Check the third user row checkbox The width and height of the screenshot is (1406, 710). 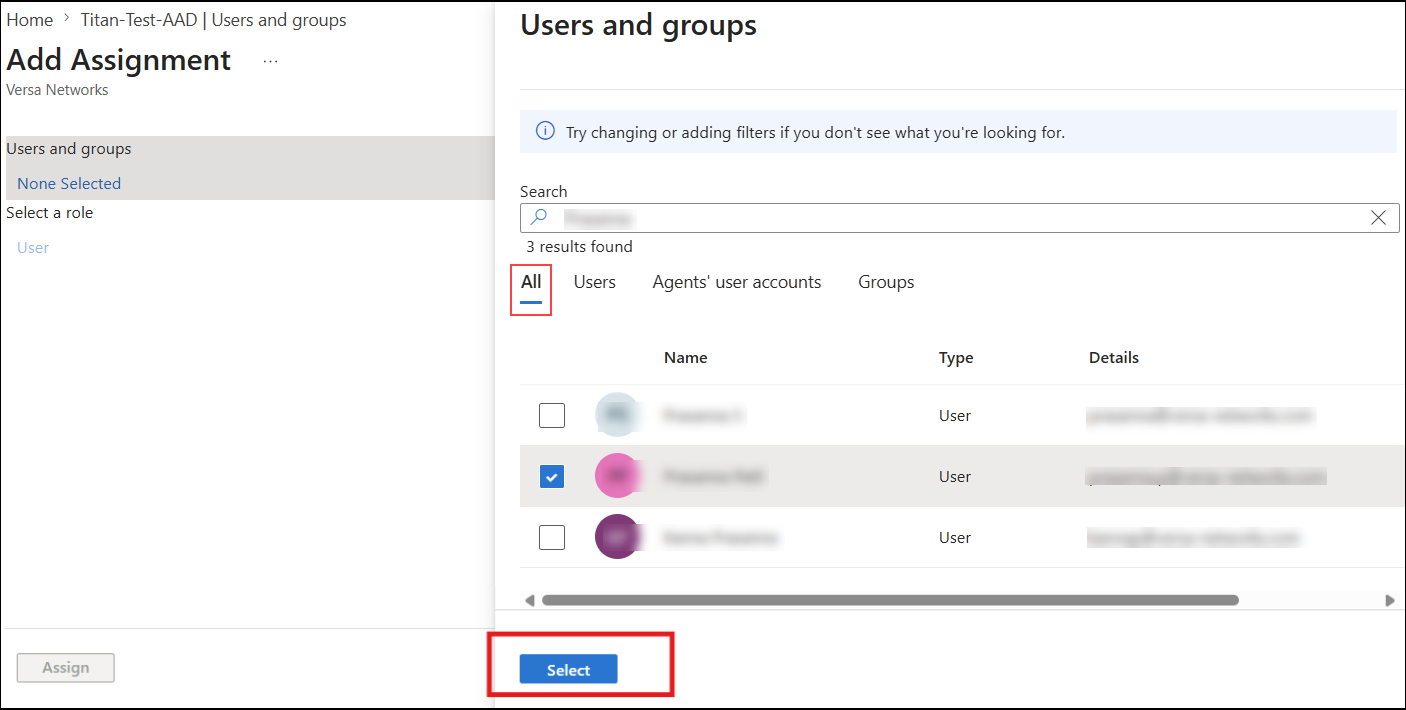click(x=552, y=537)
